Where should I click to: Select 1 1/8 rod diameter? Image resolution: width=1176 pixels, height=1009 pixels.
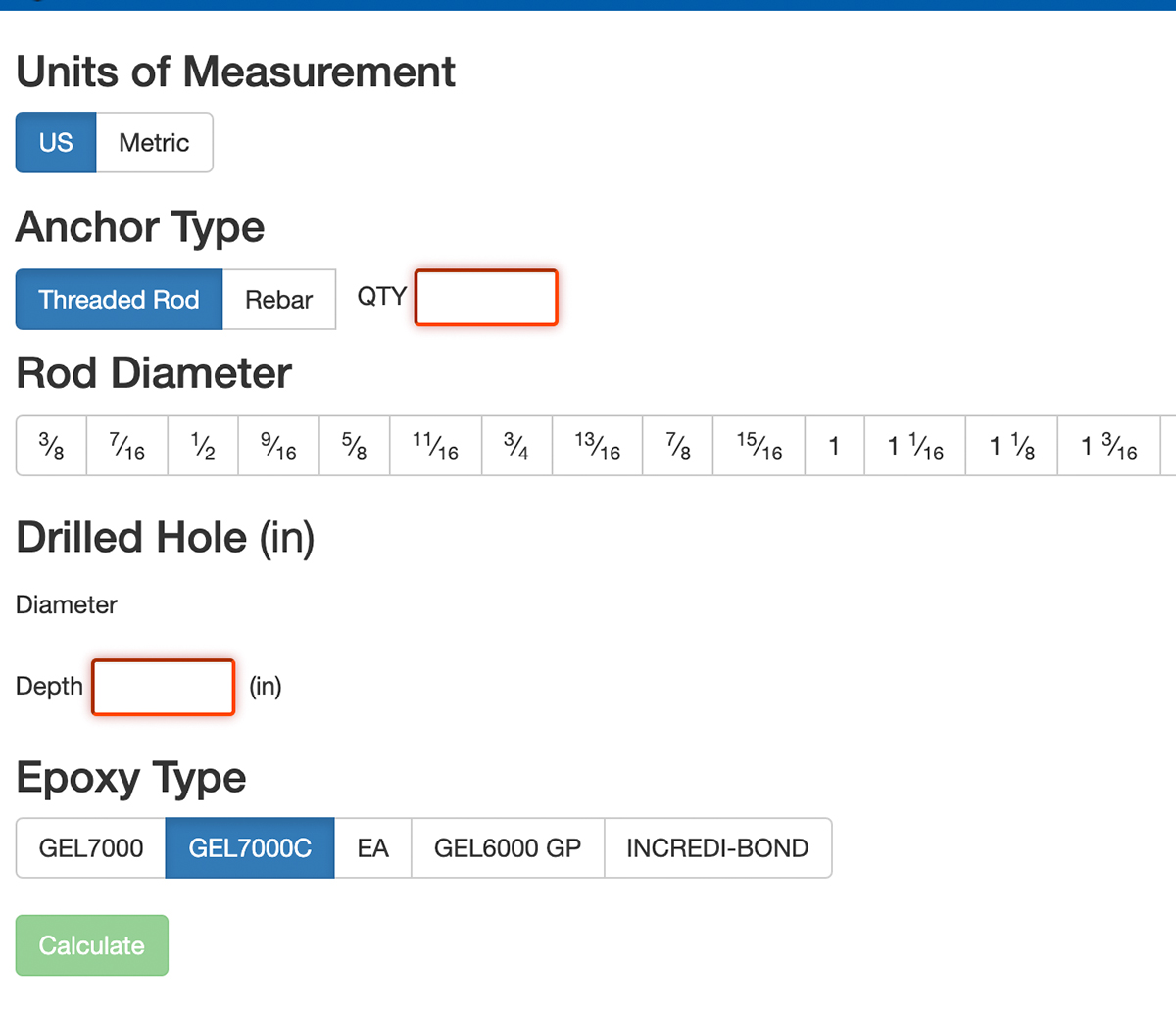point(1011,447)
